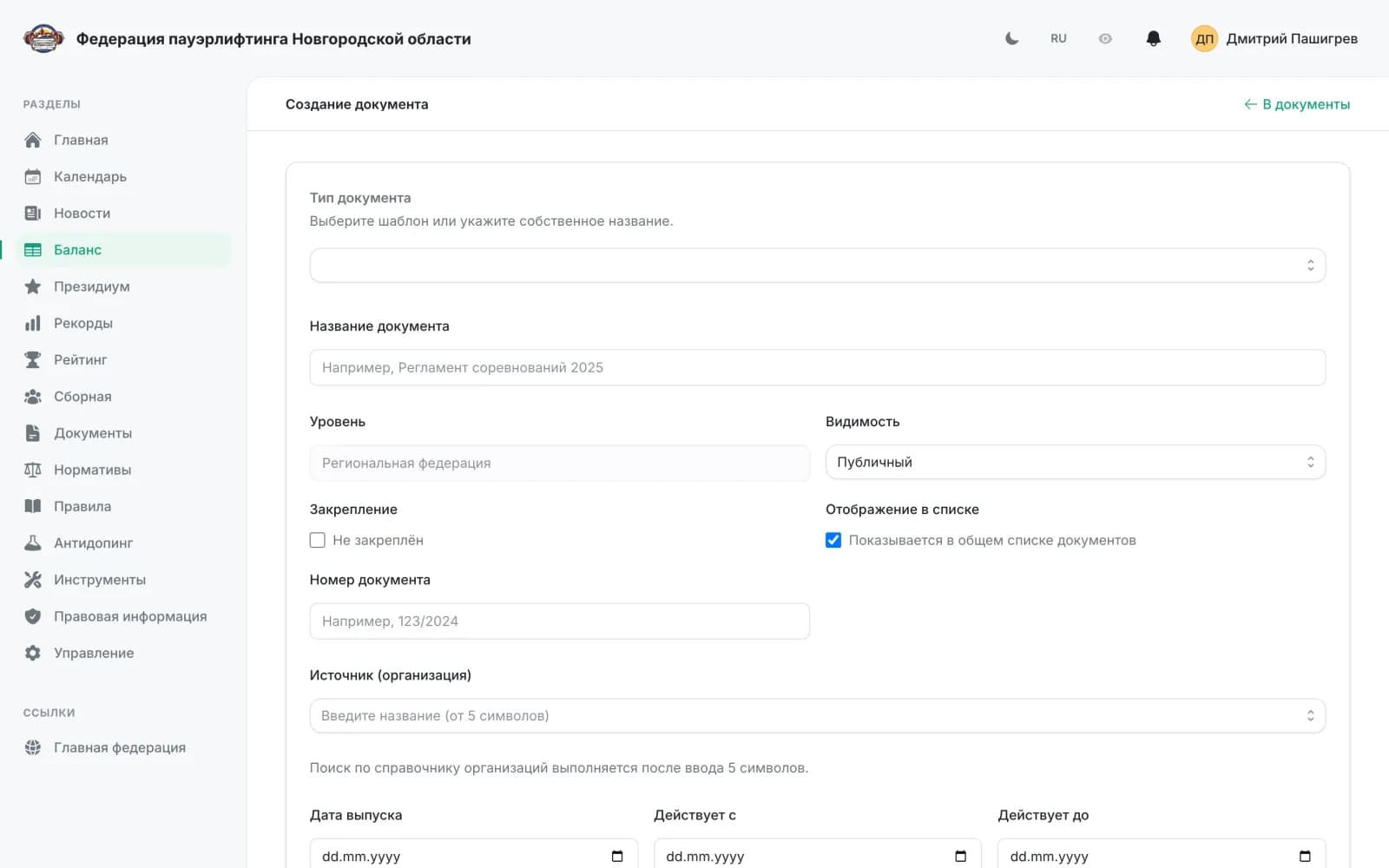This screenshot has width=1389, height=868.
Task: Click the federation logo in the header
Action: tap(43, 39)
